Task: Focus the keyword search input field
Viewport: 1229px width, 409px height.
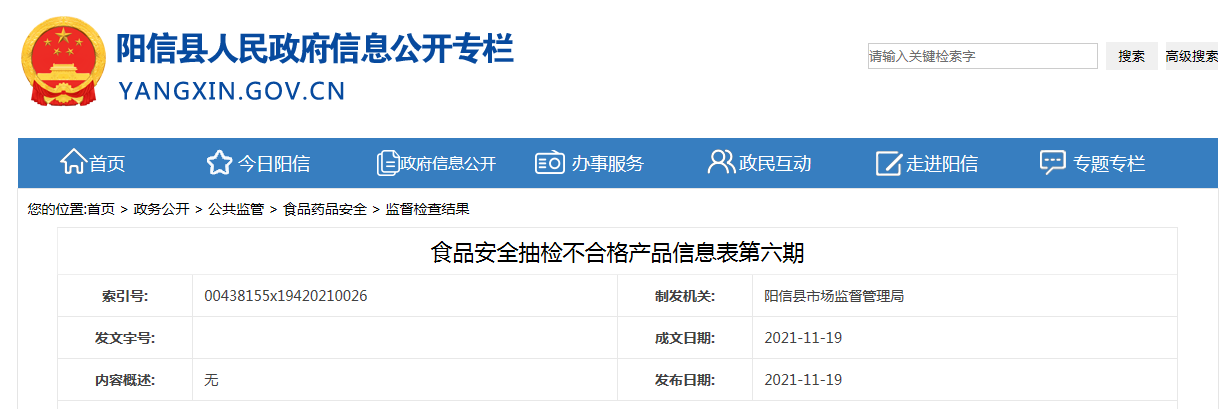Action: point(982,56)
